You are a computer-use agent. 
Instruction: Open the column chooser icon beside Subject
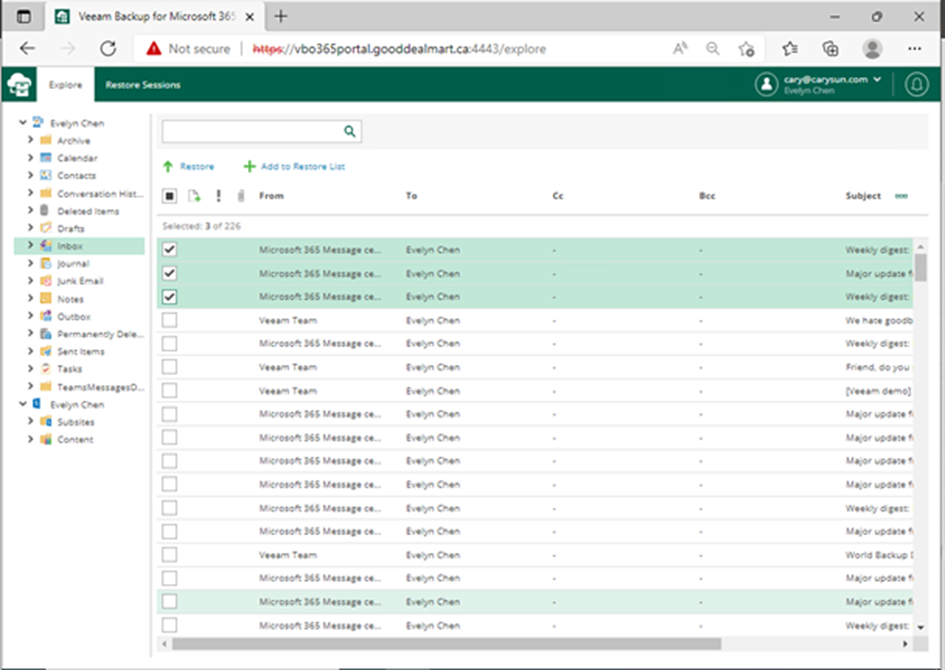point(901,196)
